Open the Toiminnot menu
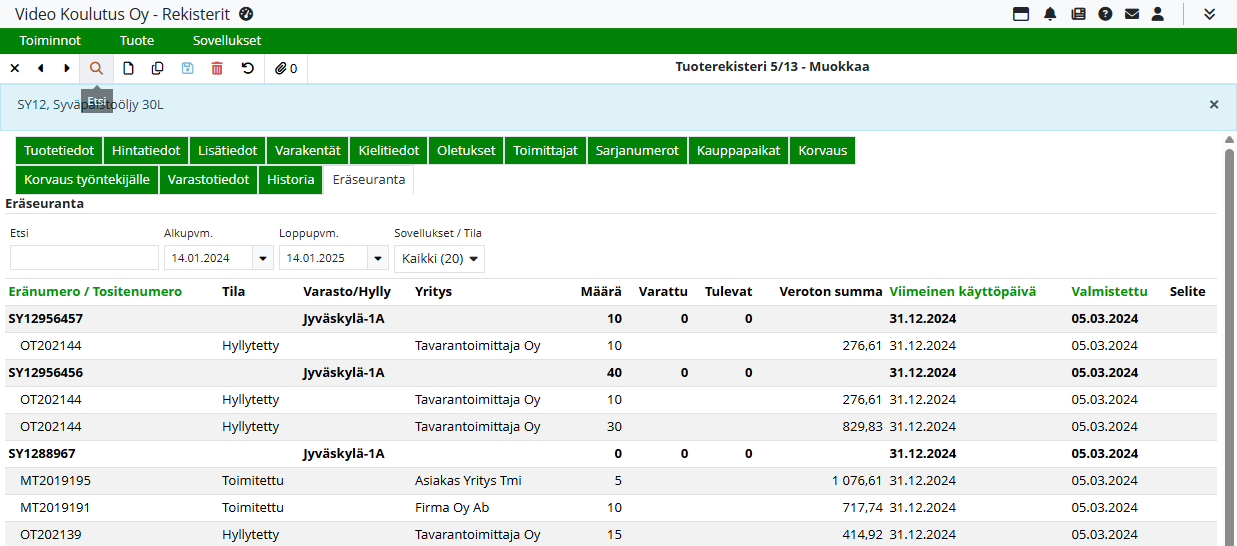Image resolution: width=1237 pixels, height=546 pixels. coord(50,41)
